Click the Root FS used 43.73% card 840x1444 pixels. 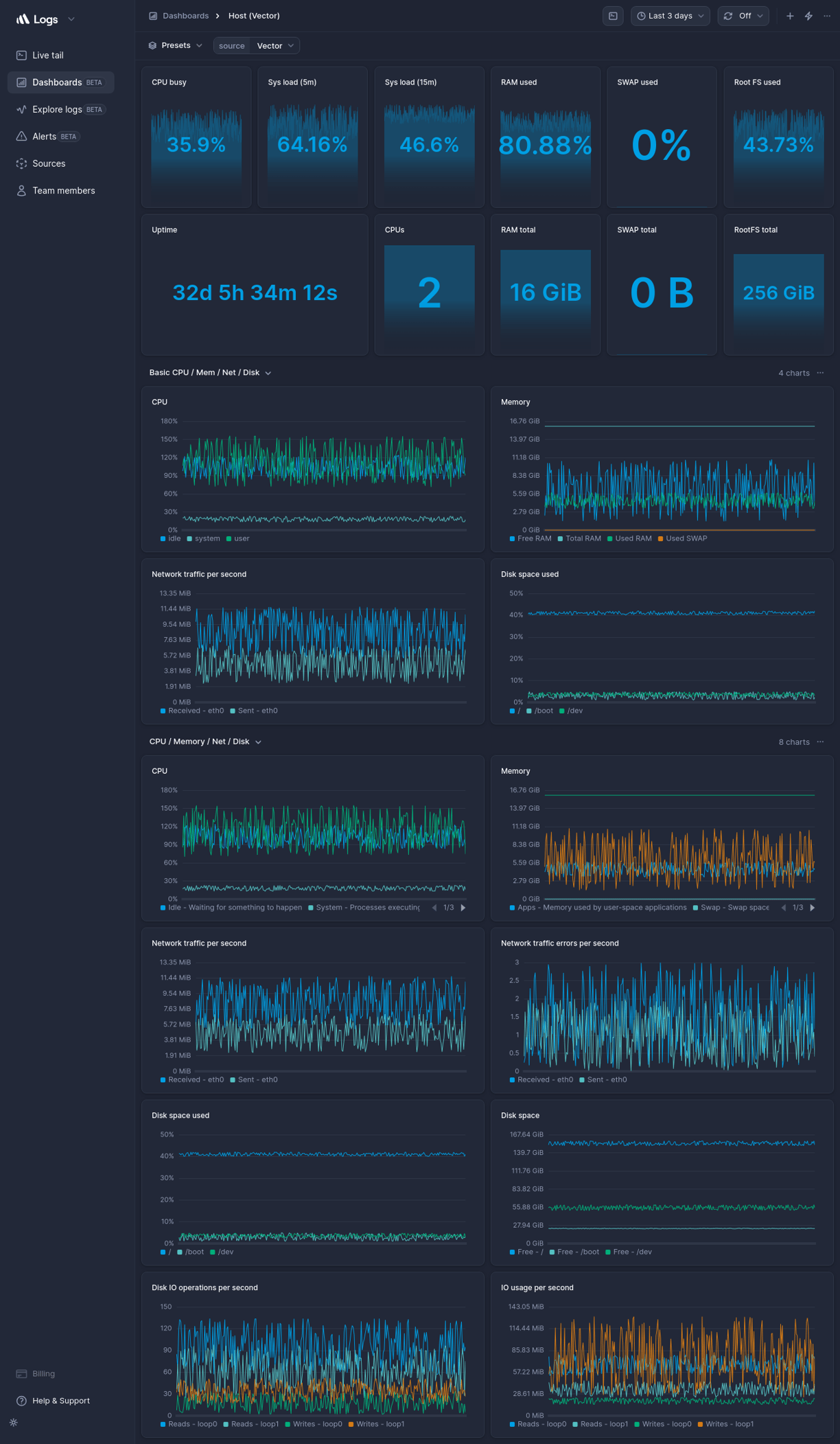tap(778, 137)
